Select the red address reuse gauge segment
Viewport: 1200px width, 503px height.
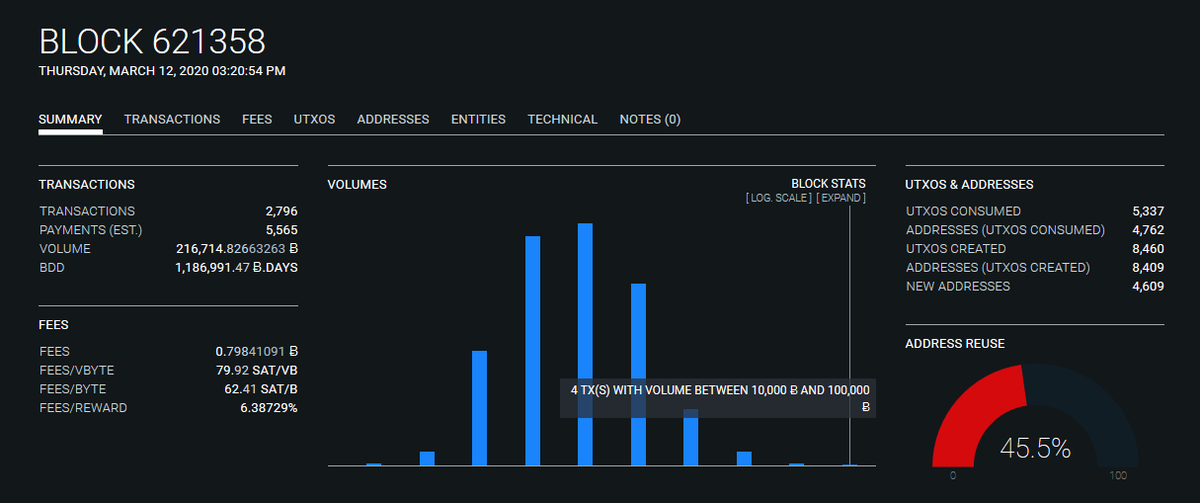click(975, 415)
